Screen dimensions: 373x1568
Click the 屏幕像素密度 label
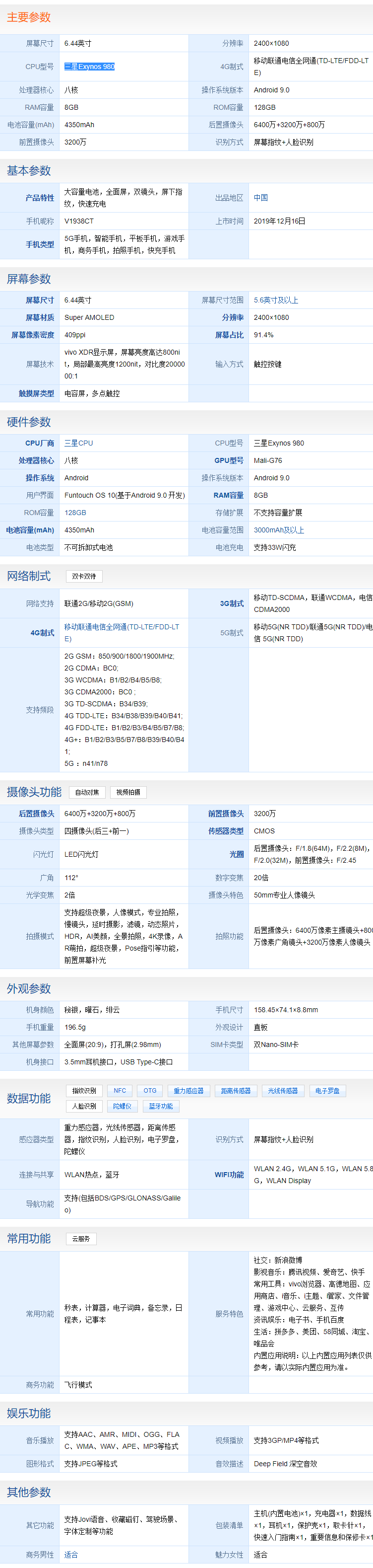[x=33, y=335]
